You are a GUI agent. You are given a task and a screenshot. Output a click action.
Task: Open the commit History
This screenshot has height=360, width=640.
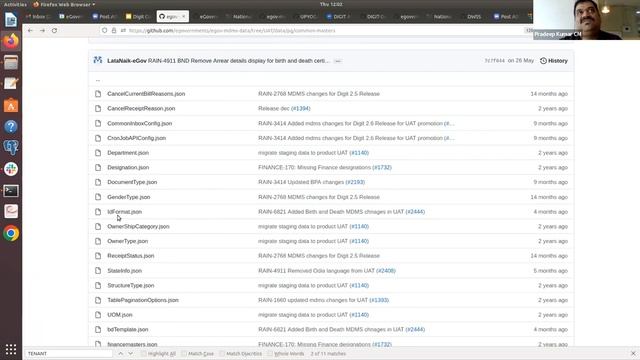coord(554,61)
